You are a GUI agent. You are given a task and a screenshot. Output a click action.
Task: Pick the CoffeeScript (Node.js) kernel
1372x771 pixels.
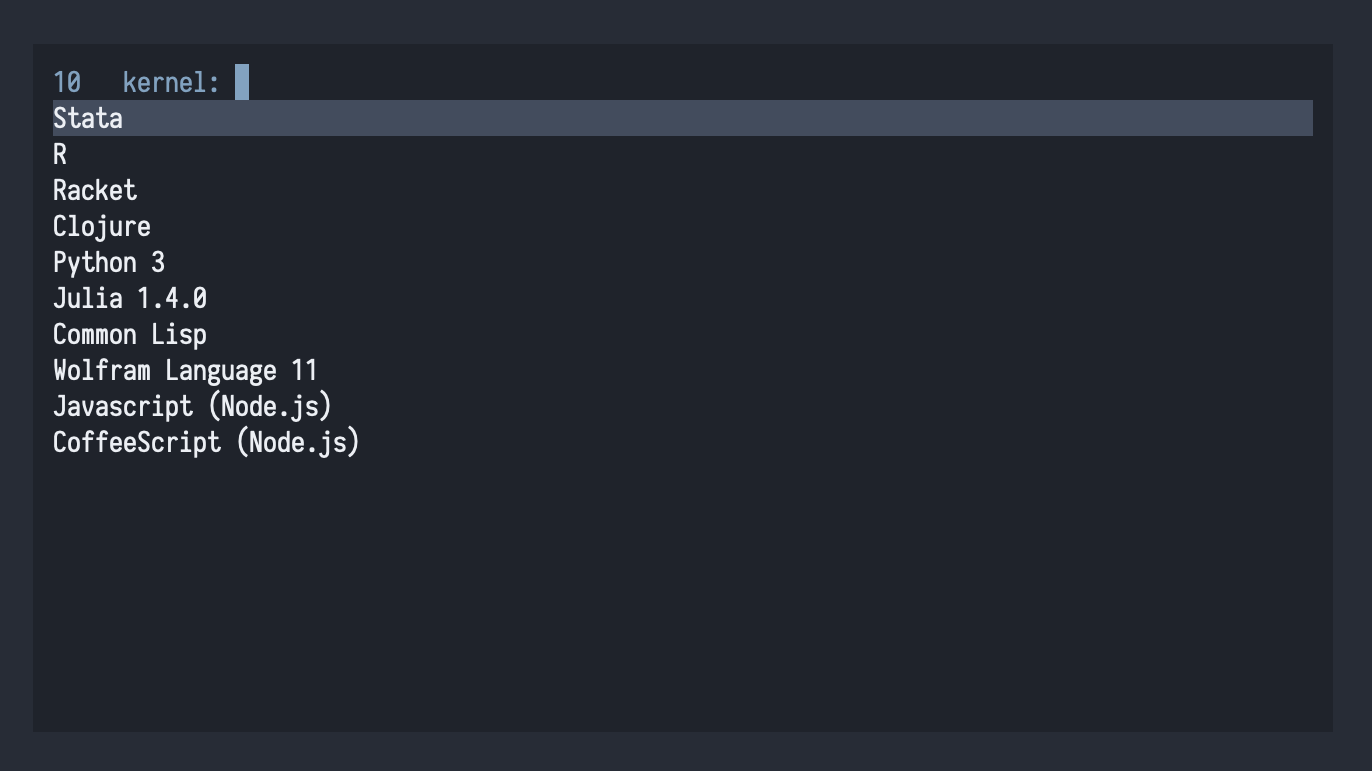coord(206,442)
